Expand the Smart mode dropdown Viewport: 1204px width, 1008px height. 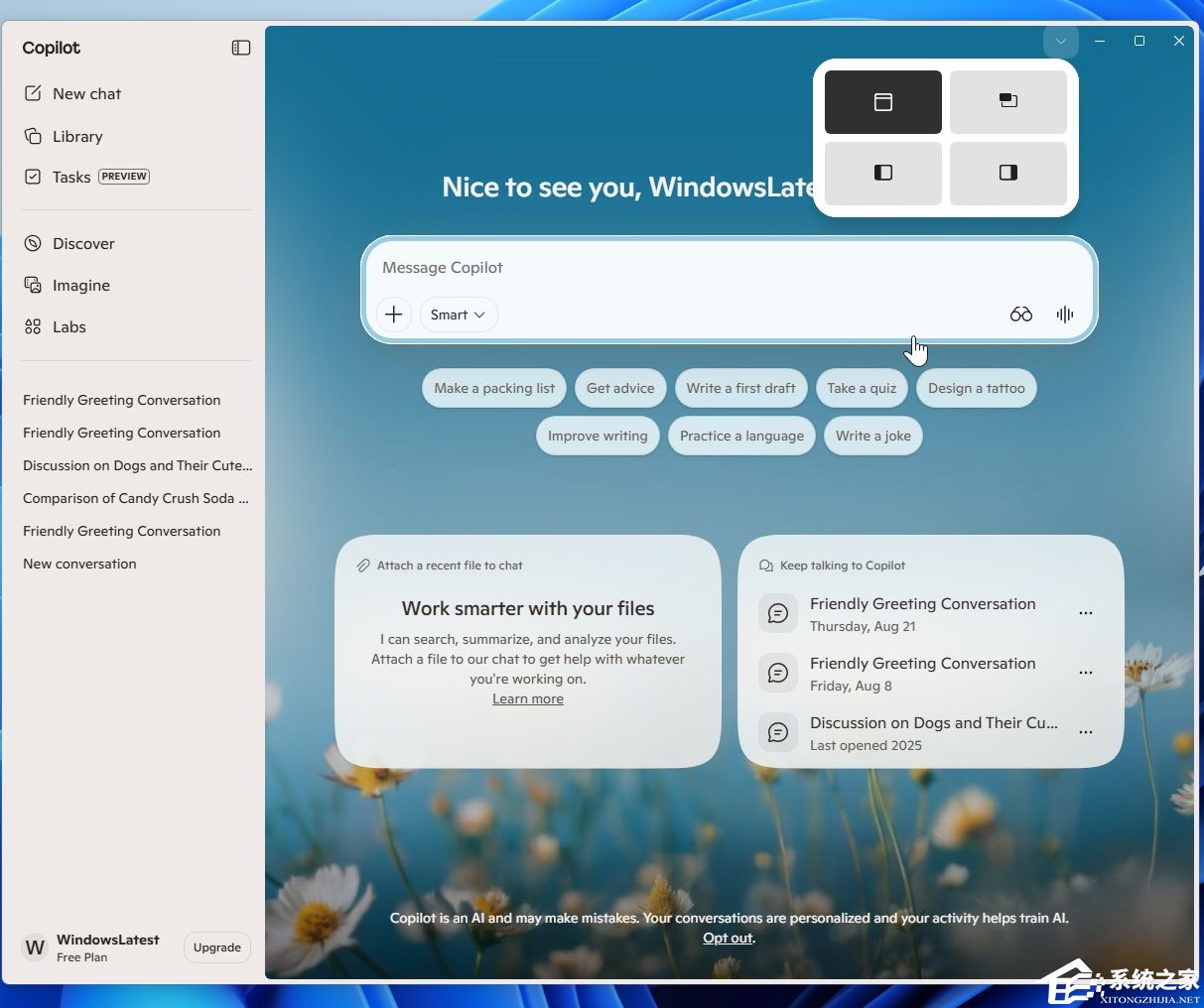coord(459,315)
